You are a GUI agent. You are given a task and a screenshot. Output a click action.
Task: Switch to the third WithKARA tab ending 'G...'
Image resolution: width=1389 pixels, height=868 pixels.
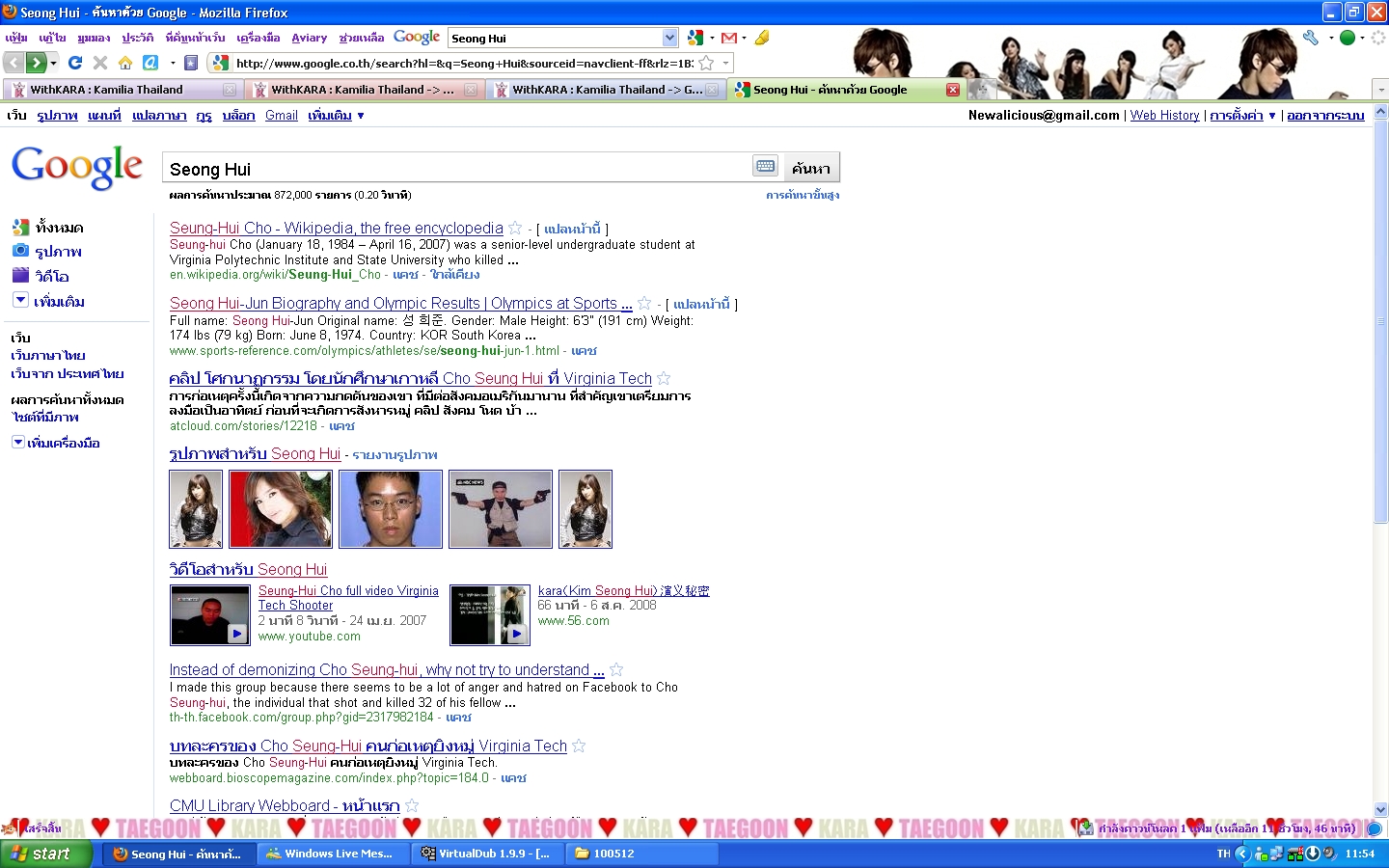coord(604,90)
